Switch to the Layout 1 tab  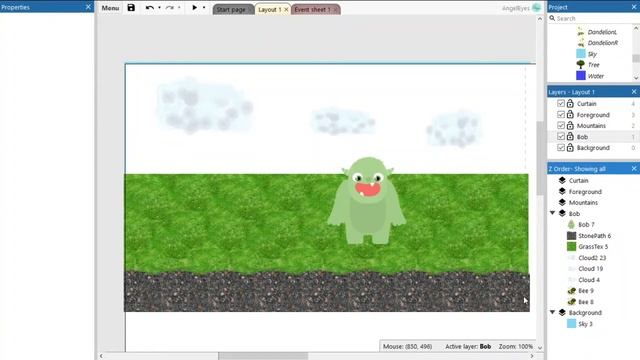tap(270, 9)
